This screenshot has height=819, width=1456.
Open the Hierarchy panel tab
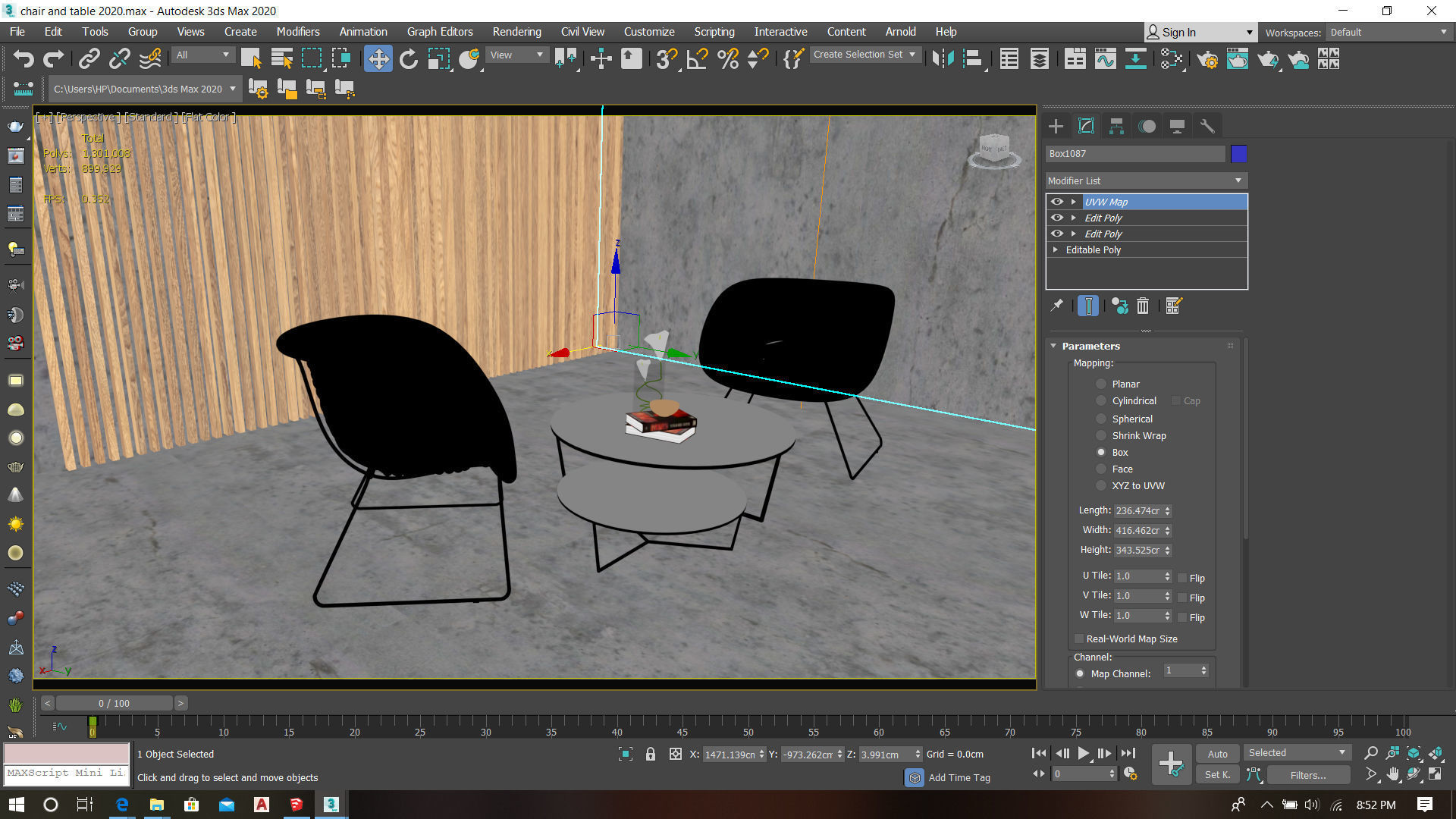tap(1116, 126)
